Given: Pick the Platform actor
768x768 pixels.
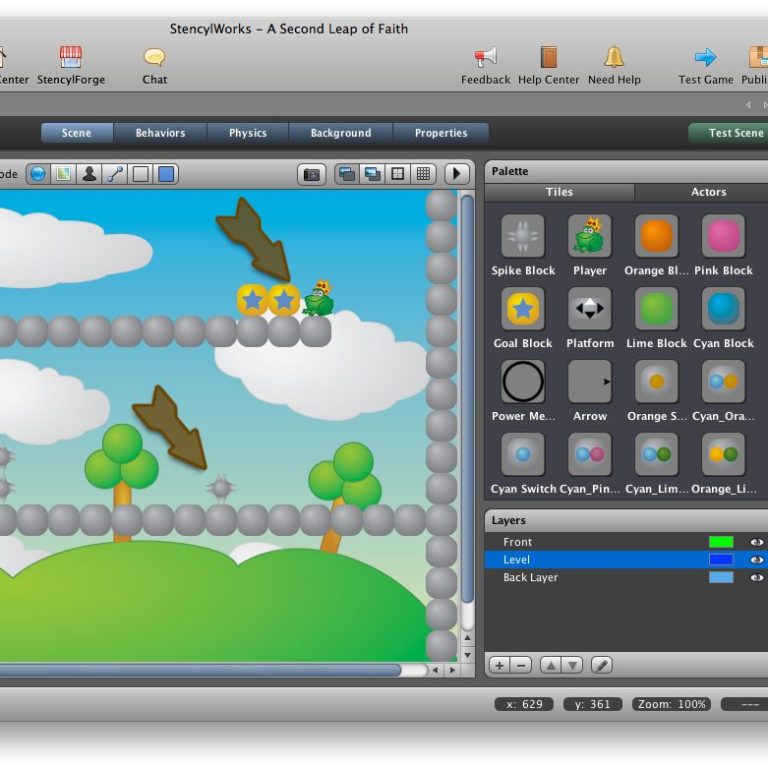Looking at the screenshot, I should click(590, 309).
